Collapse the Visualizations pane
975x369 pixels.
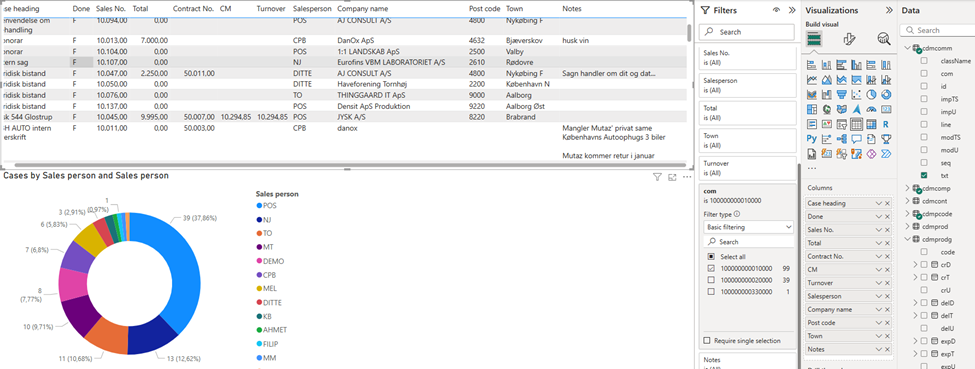[x=889, y=10]
